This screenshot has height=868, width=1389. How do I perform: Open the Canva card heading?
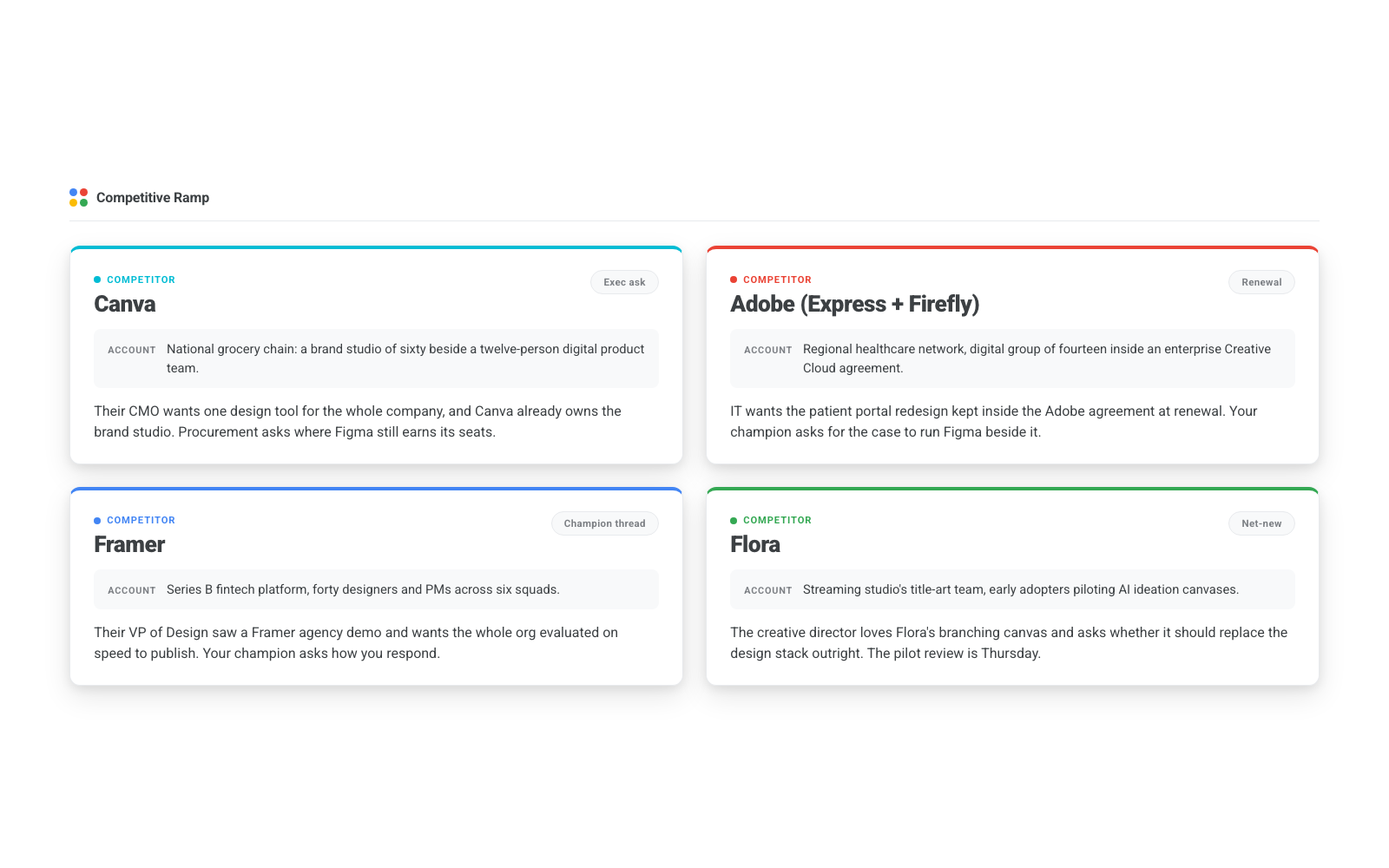pos(125,304)
